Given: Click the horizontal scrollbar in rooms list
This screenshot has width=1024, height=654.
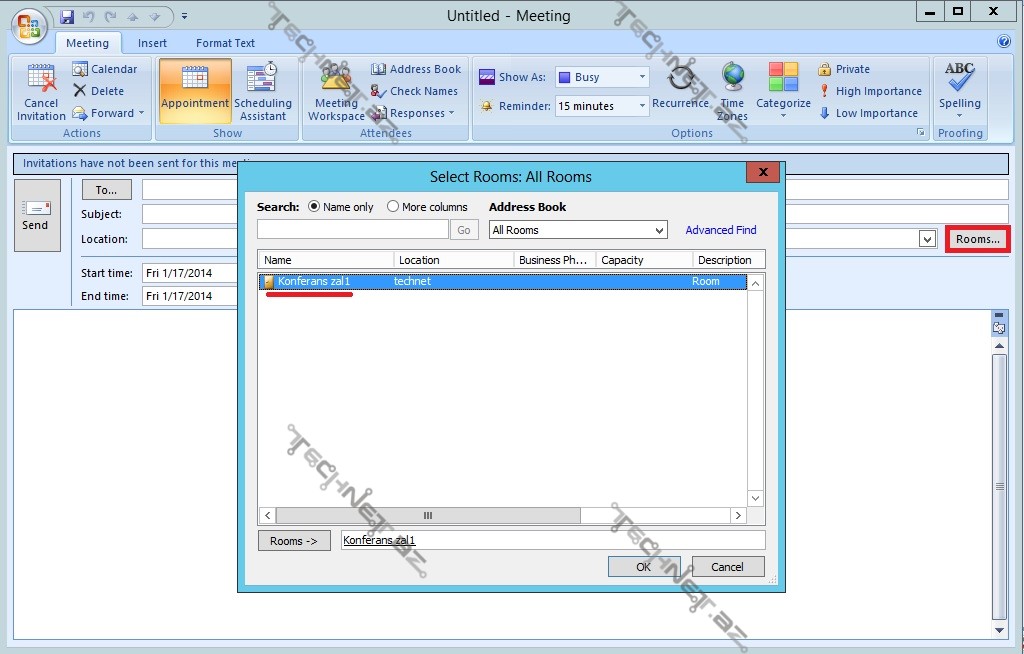Looking at the screenshot, I should coord(500,516).
